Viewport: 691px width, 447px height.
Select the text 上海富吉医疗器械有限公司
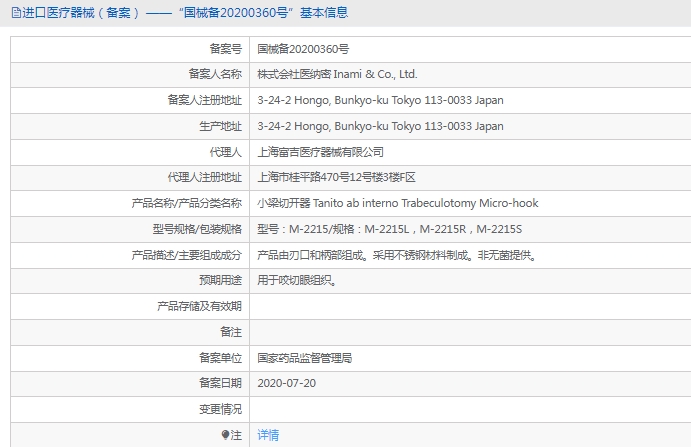(x=320, y=152)
